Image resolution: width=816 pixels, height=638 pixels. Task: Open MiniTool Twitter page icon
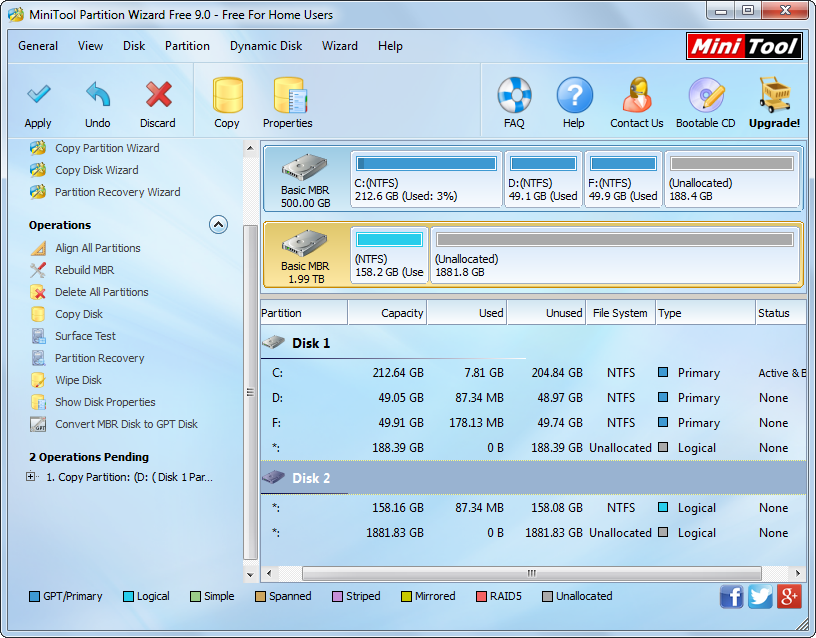tap(760, 596)
